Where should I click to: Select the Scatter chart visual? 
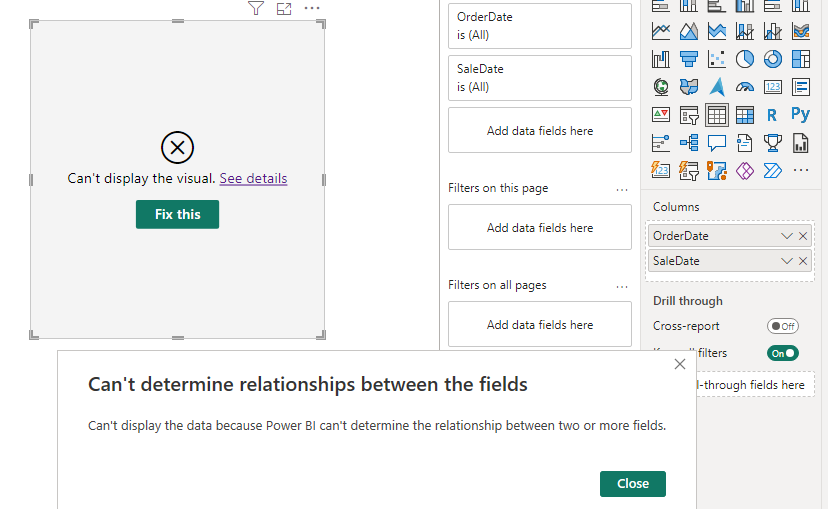[x=717, y=59]
